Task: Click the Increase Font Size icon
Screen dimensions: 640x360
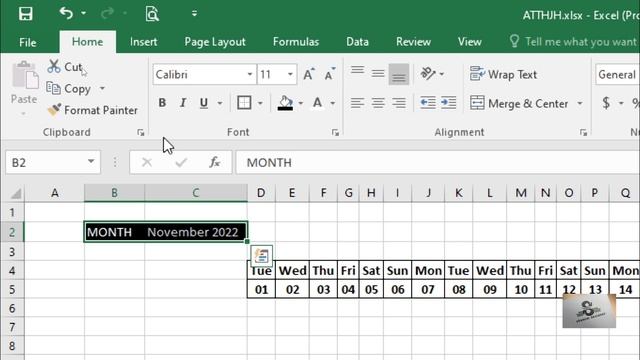Action: [309, 74]
